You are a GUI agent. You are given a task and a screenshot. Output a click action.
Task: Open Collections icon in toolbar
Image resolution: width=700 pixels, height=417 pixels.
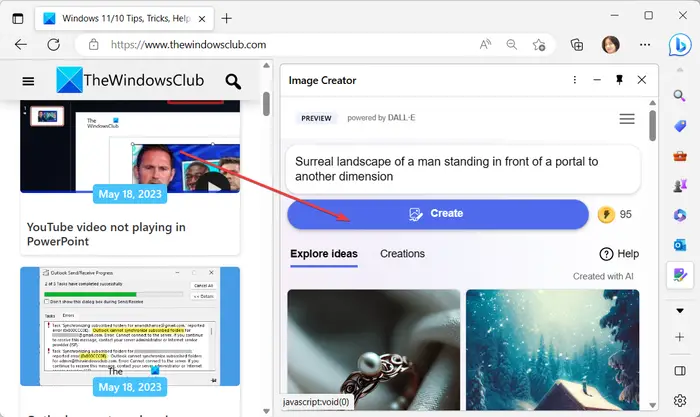pyautogui.click(x=577, y=45)
